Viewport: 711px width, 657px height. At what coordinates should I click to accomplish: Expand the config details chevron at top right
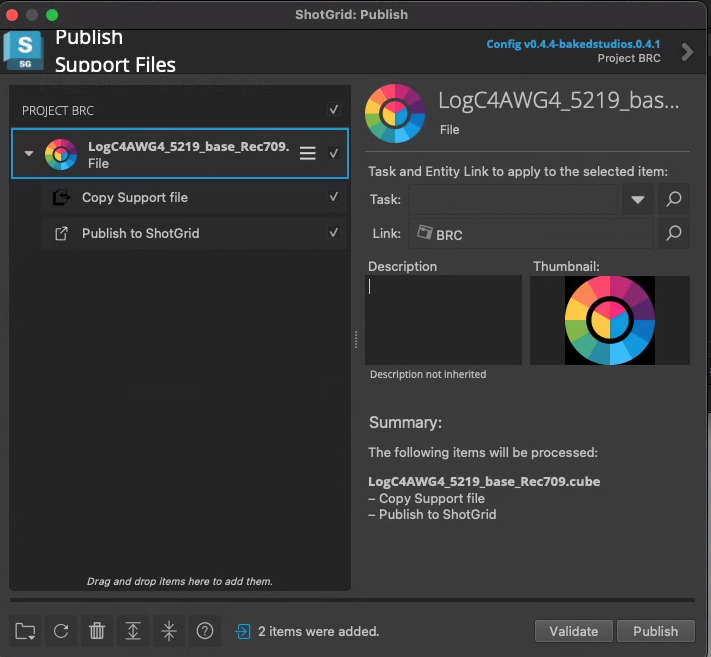(x=687, y=51)
